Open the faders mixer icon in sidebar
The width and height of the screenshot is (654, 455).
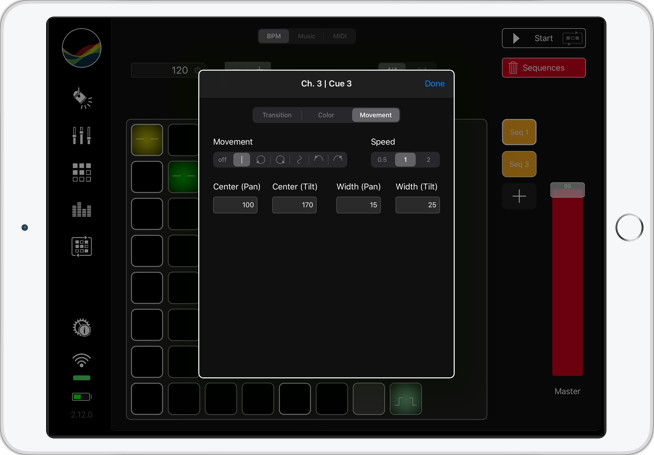(x=82, y=136)
